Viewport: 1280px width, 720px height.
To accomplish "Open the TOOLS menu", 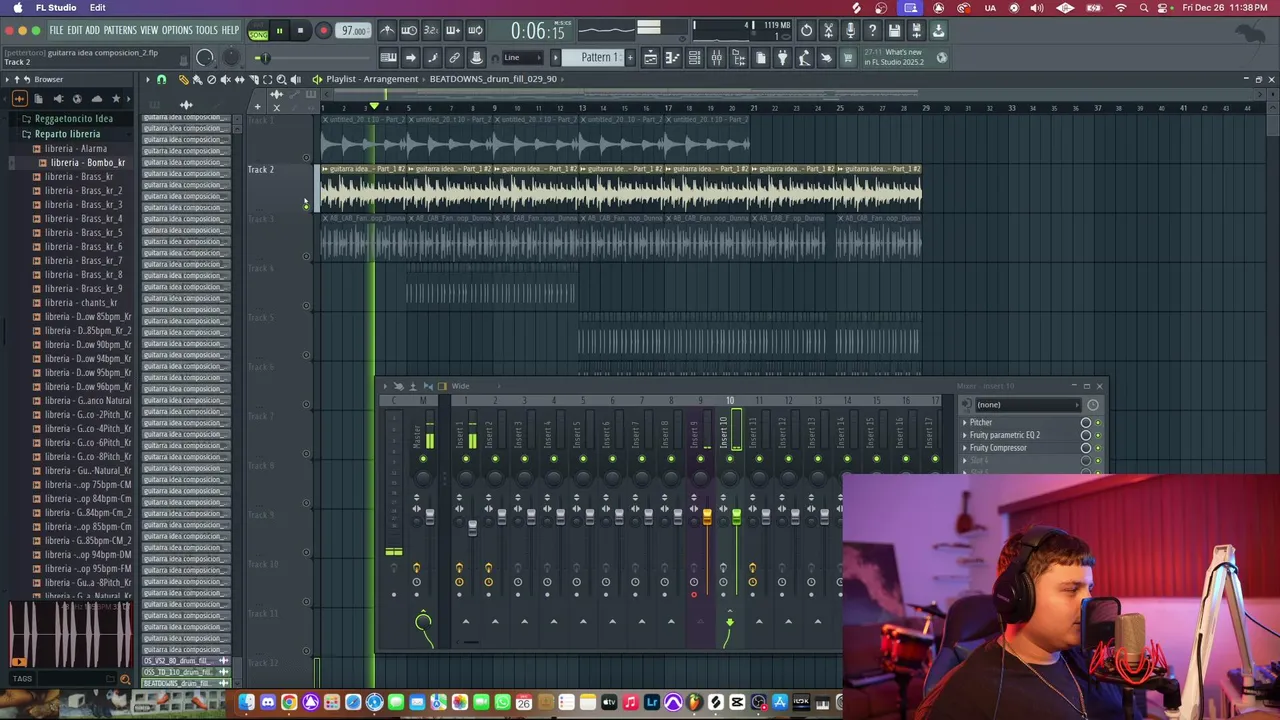I will coord(206,30).
